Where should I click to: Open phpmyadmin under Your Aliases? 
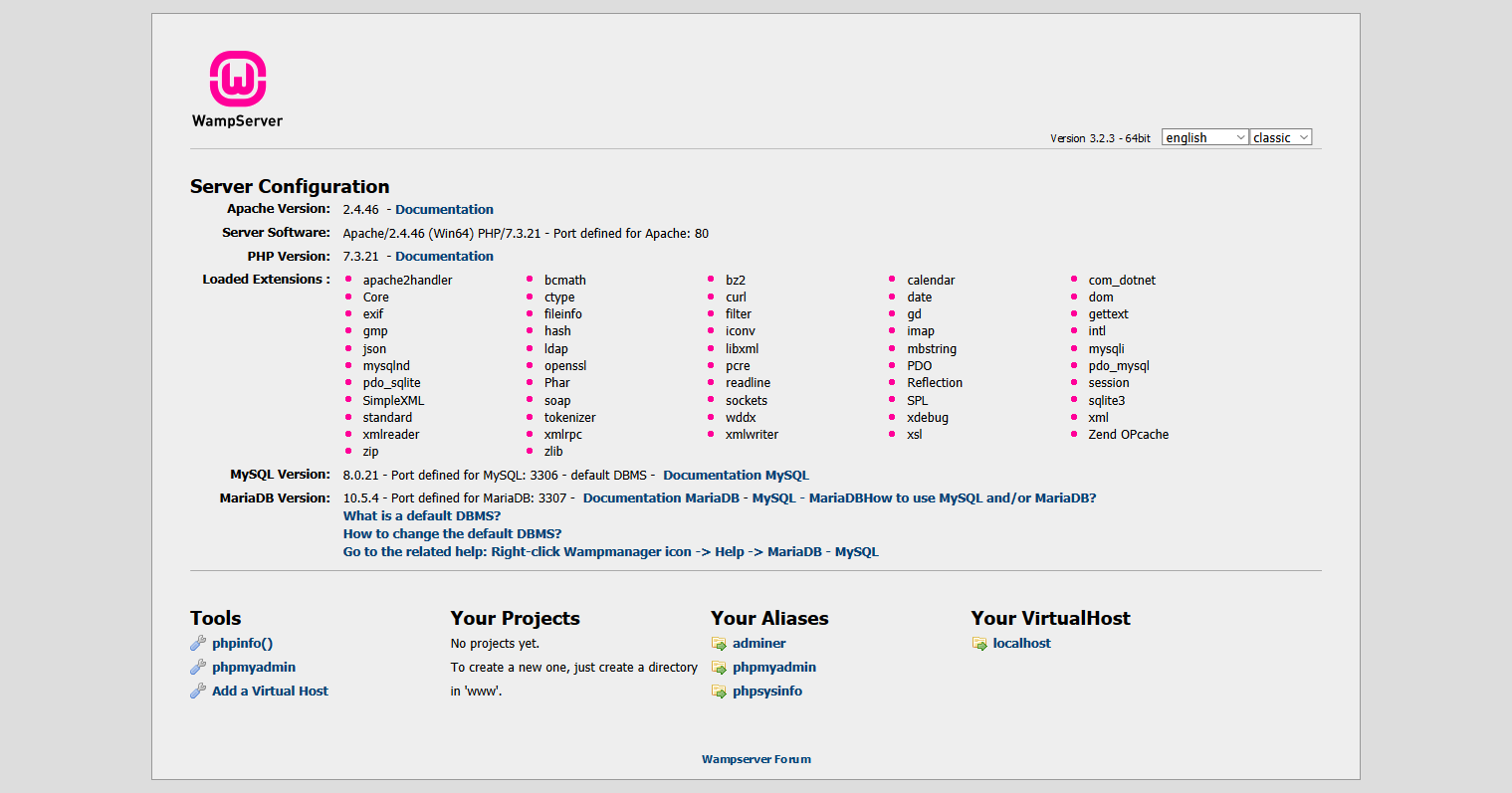pos(774,668)
